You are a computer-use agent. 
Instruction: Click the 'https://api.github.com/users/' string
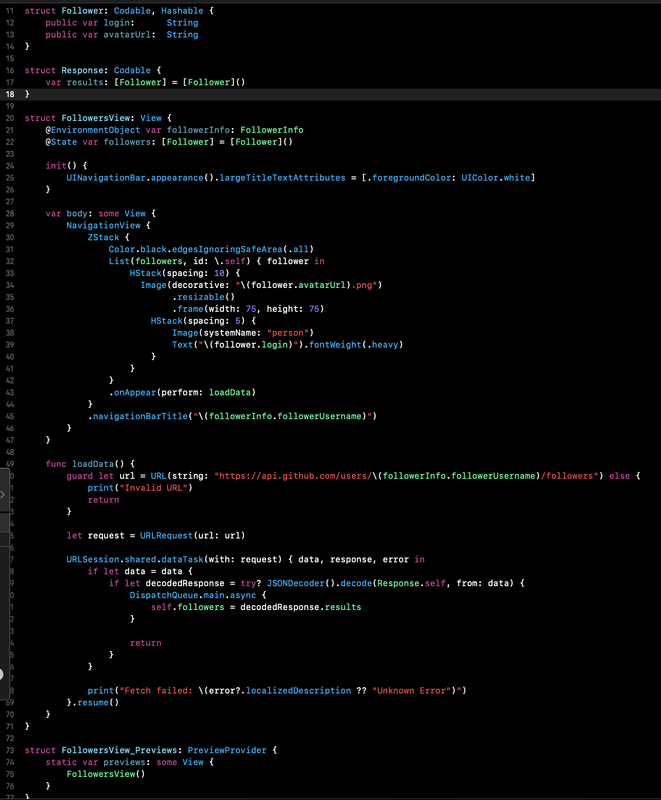click(x=293, y=476)
